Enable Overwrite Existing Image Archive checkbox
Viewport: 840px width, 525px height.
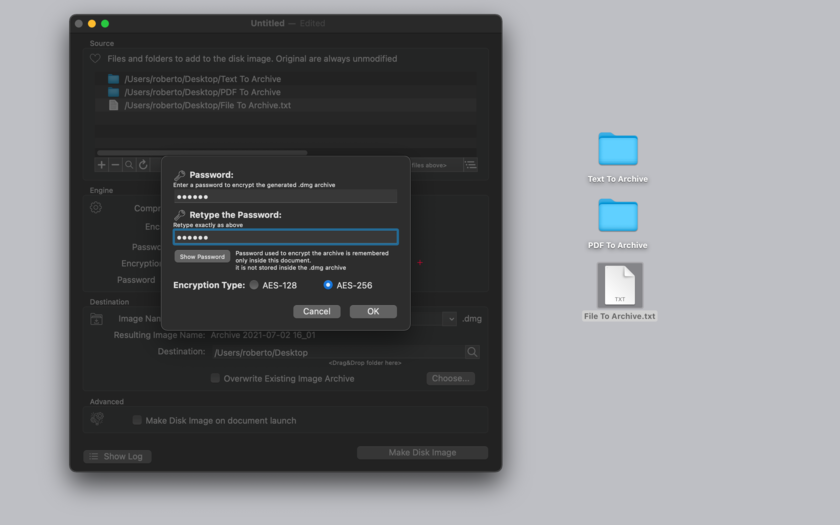point(215,378)
